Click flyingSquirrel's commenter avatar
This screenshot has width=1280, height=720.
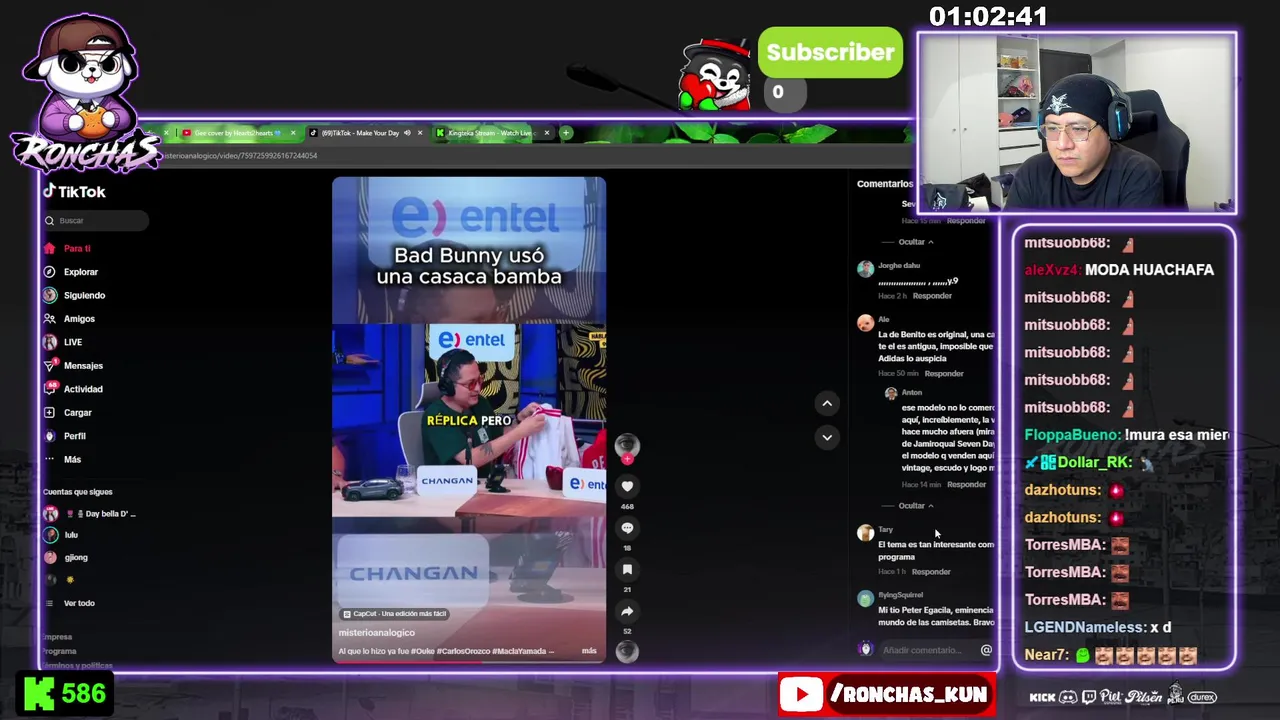865,599
